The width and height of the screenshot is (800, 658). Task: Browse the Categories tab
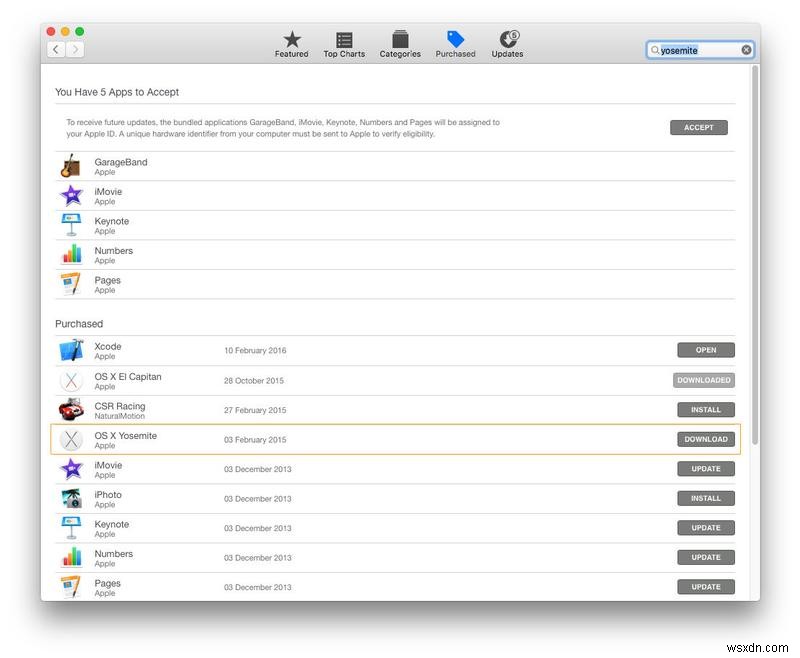click(x=400, y=43)
